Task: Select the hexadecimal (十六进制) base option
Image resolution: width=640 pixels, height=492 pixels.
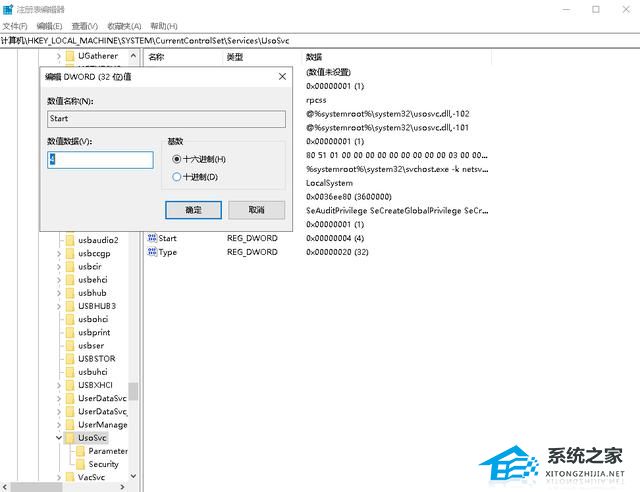Action: [177, 159]
